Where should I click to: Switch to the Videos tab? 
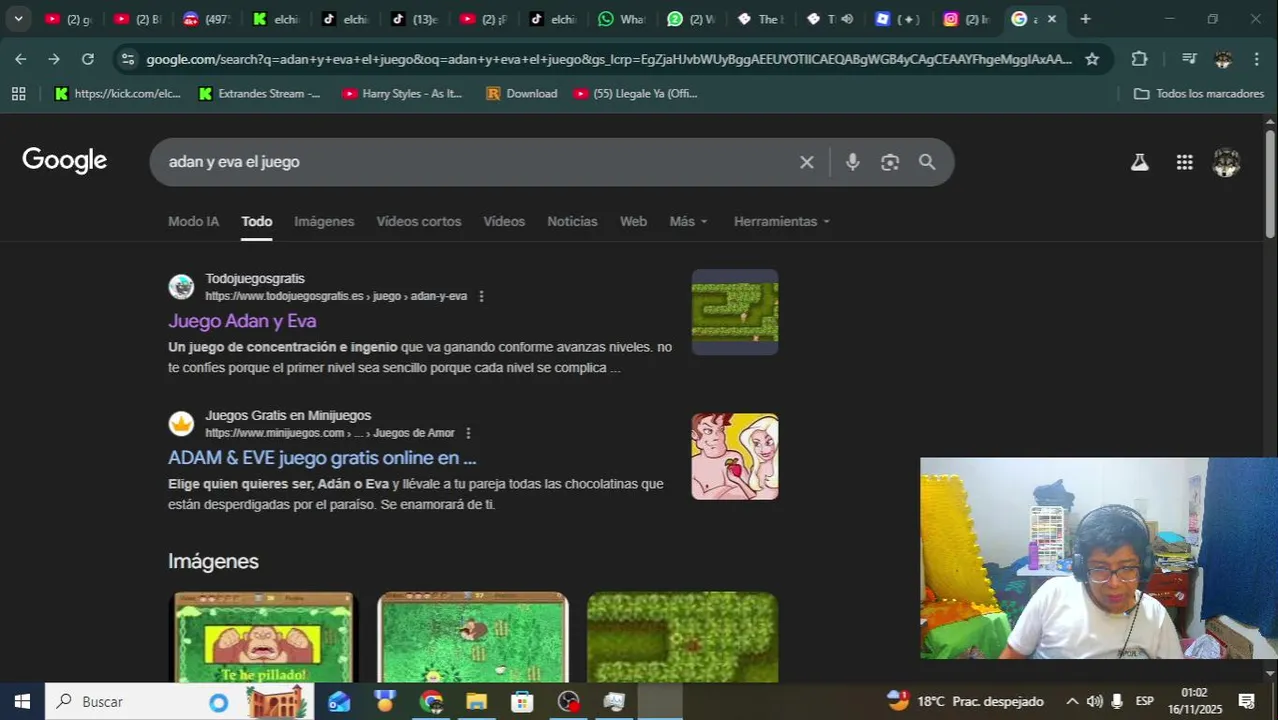pyautogui.click(x=504, y=221)
